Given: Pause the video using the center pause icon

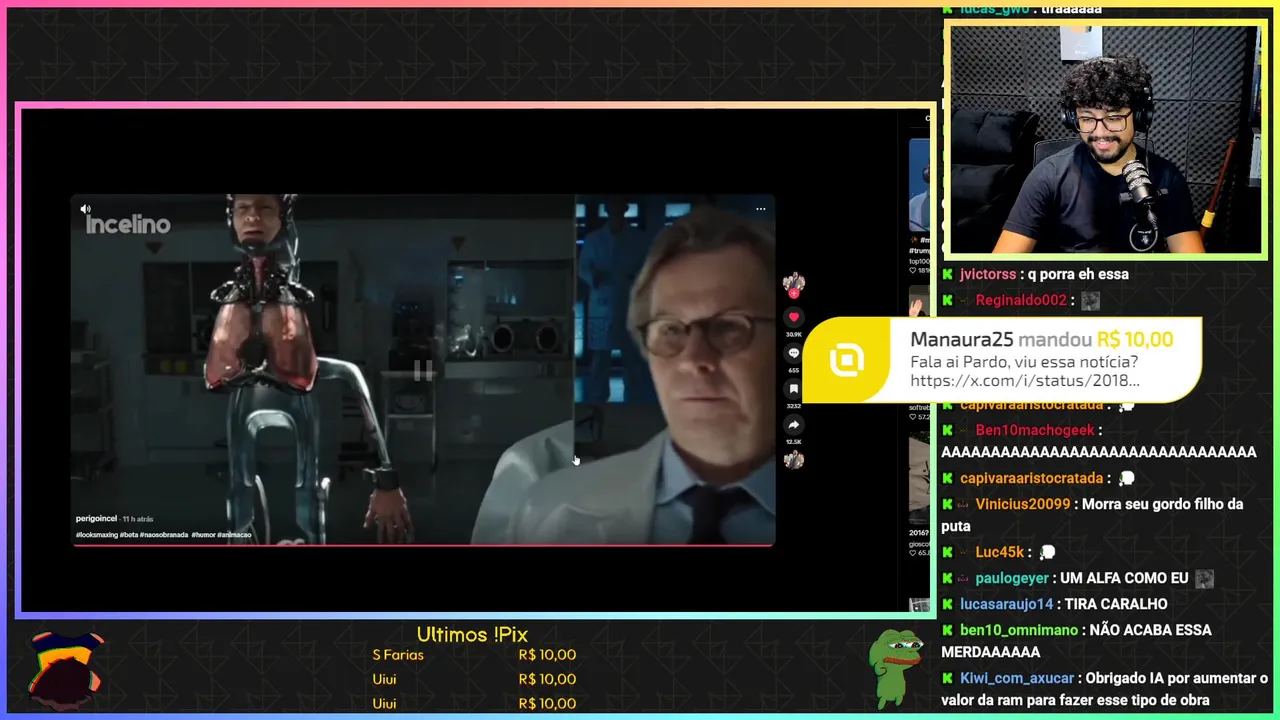Looking at the screenshot, I should (x=423, y=372).
